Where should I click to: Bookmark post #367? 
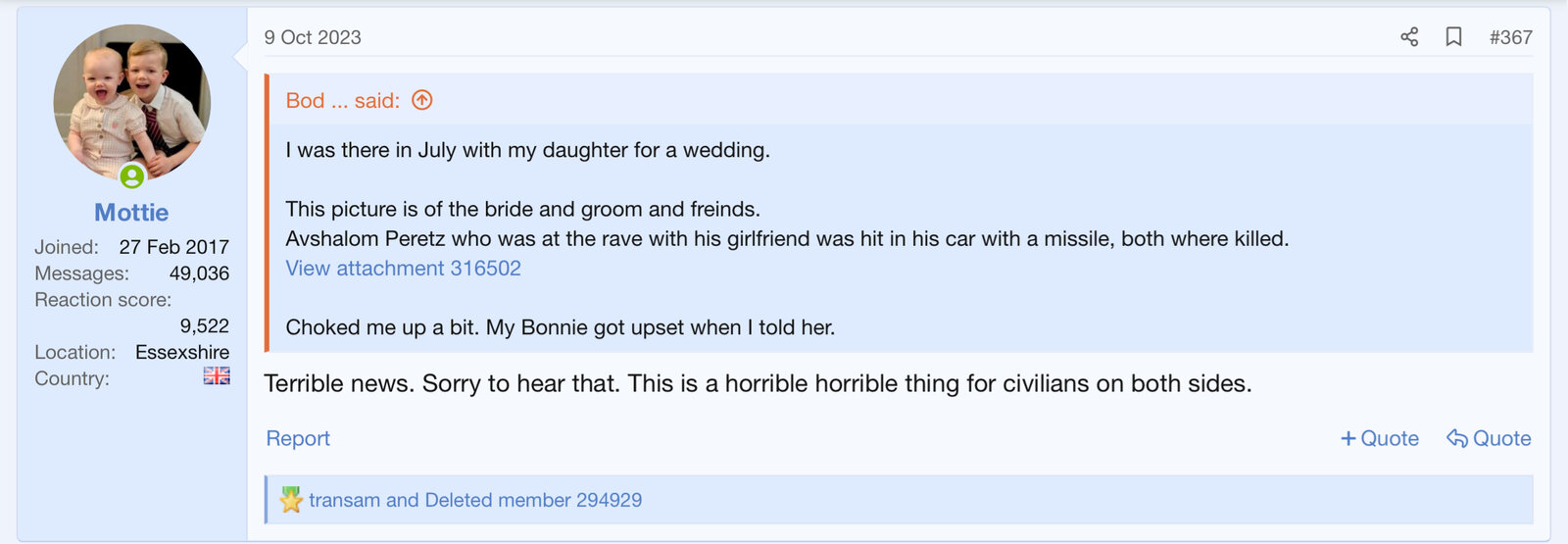click(x=1453, y=37)
